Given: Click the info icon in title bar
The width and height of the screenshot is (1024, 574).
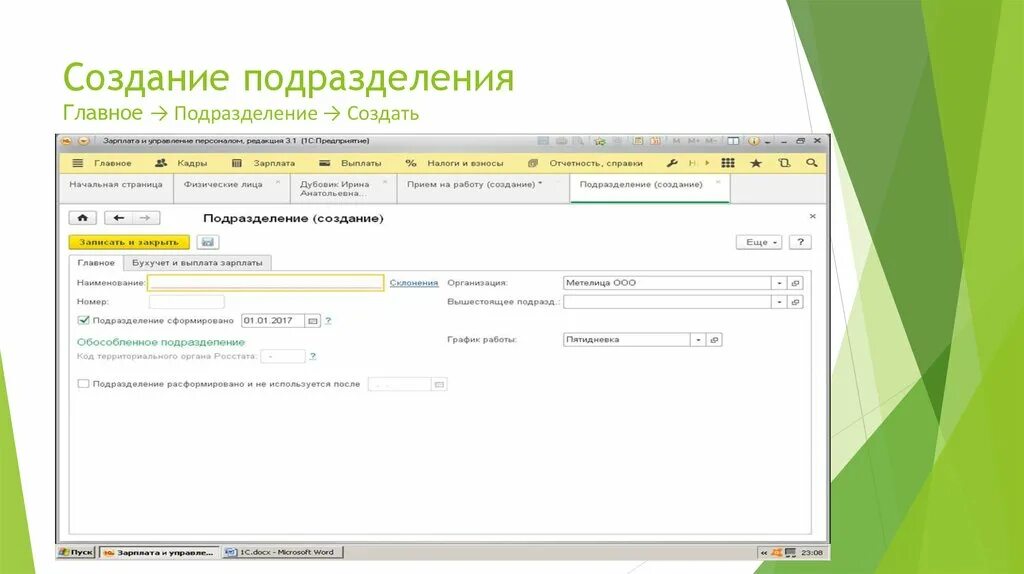Looking at the screenshot, I should pos(754,141).
